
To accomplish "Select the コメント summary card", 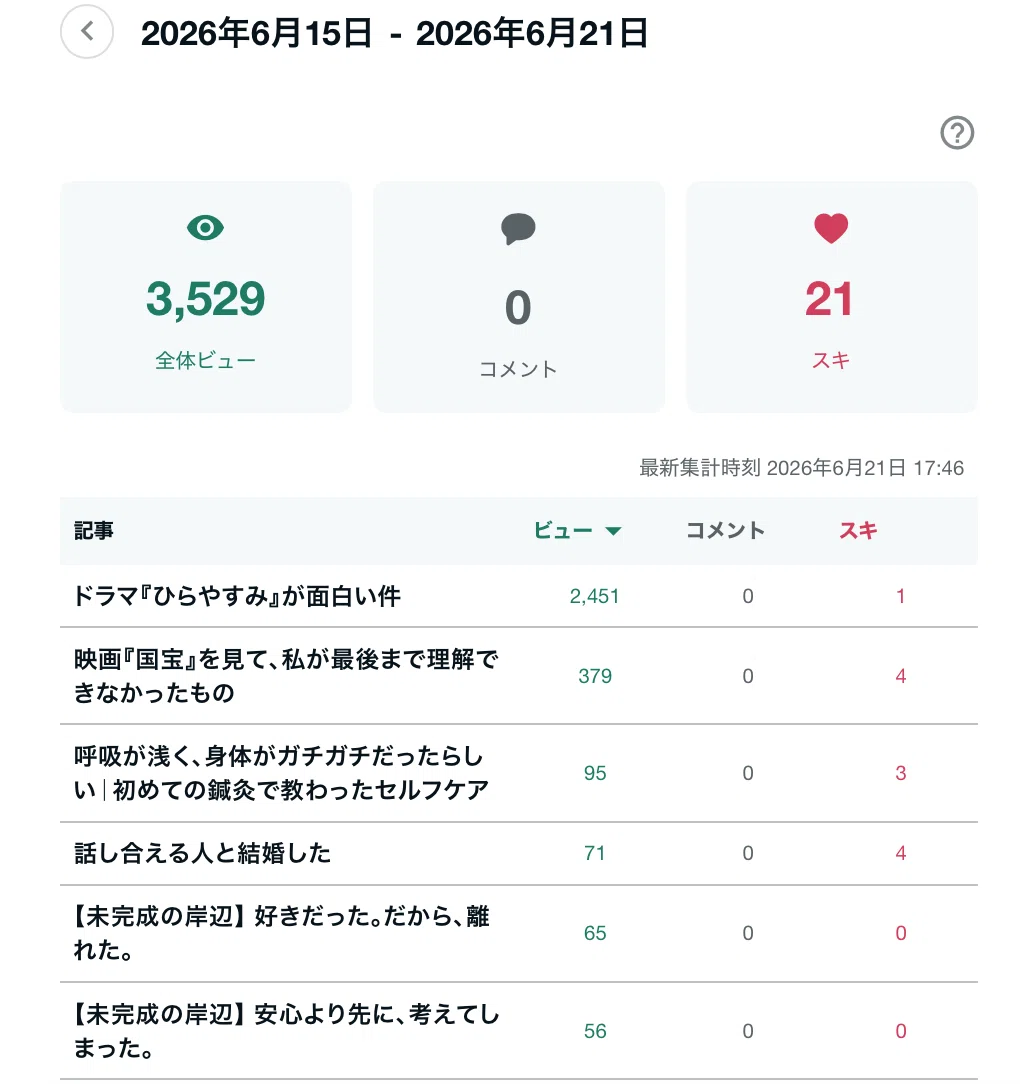I will pos(519,297).
